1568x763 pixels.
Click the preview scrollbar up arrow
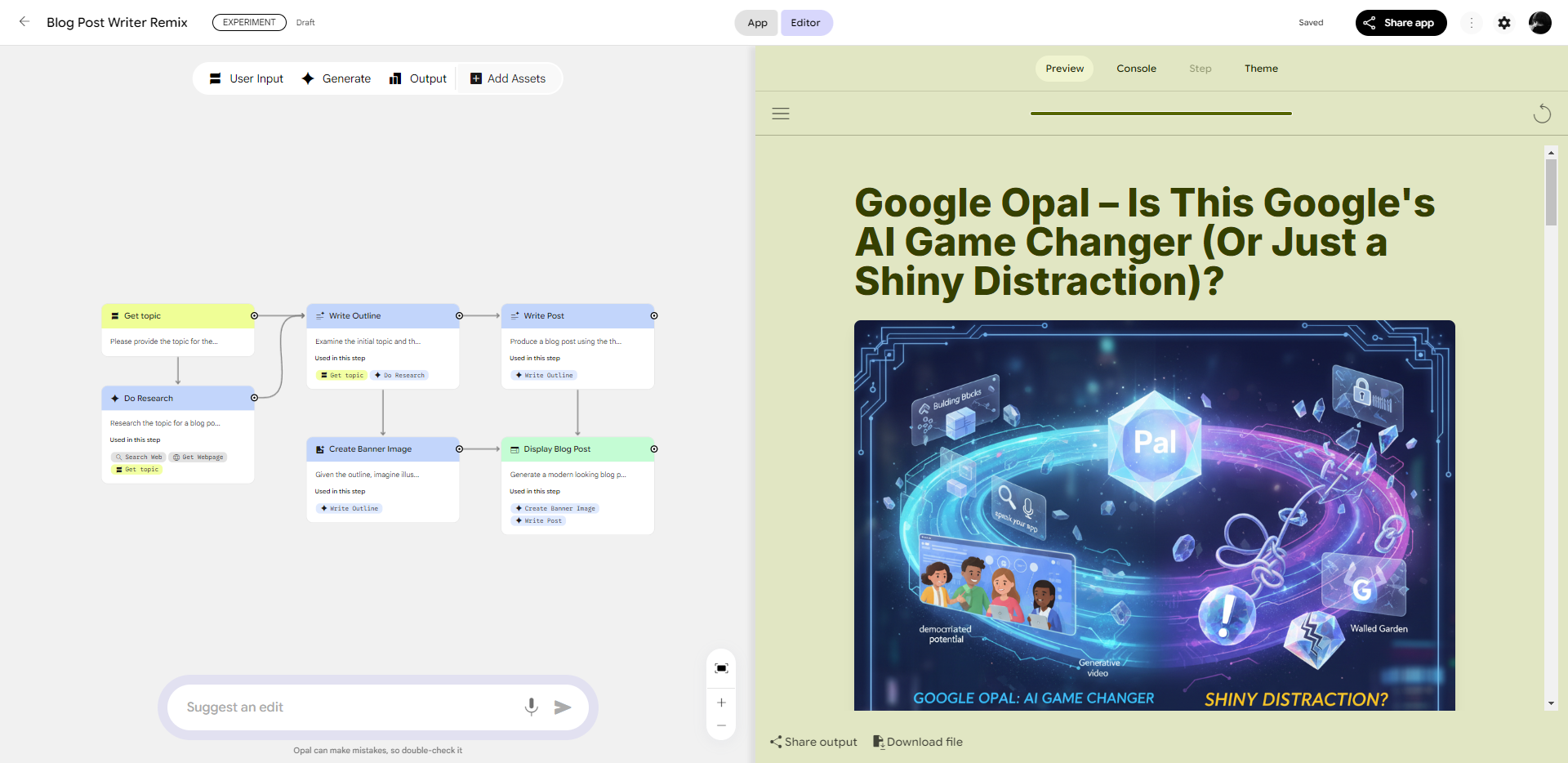click(1551, 152)
